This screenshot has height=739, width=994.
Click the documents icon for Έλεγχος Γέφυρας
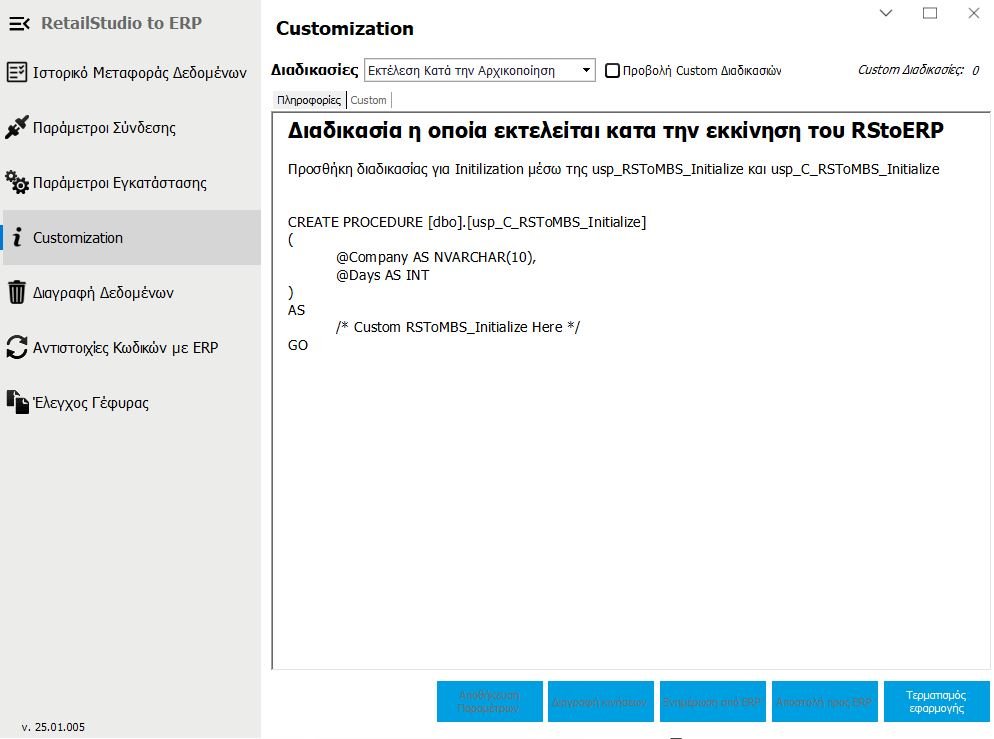tap(17, 402)
